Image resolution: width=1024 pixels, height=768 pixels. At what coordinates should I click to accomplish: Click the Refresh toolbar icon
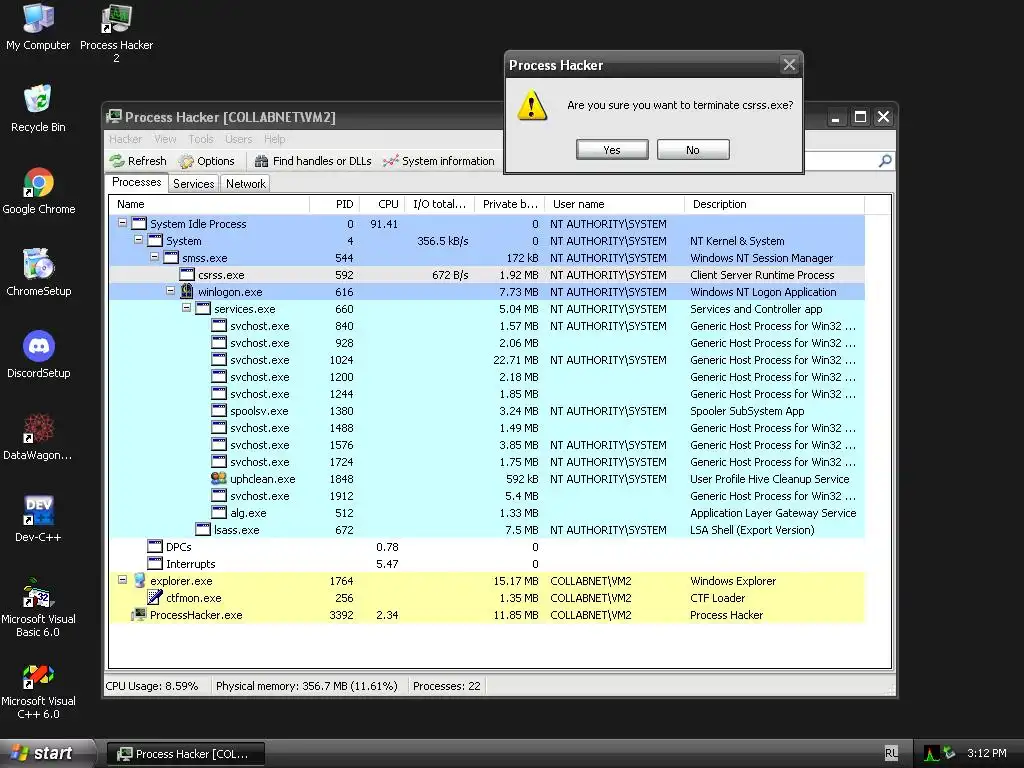point(117,161)
